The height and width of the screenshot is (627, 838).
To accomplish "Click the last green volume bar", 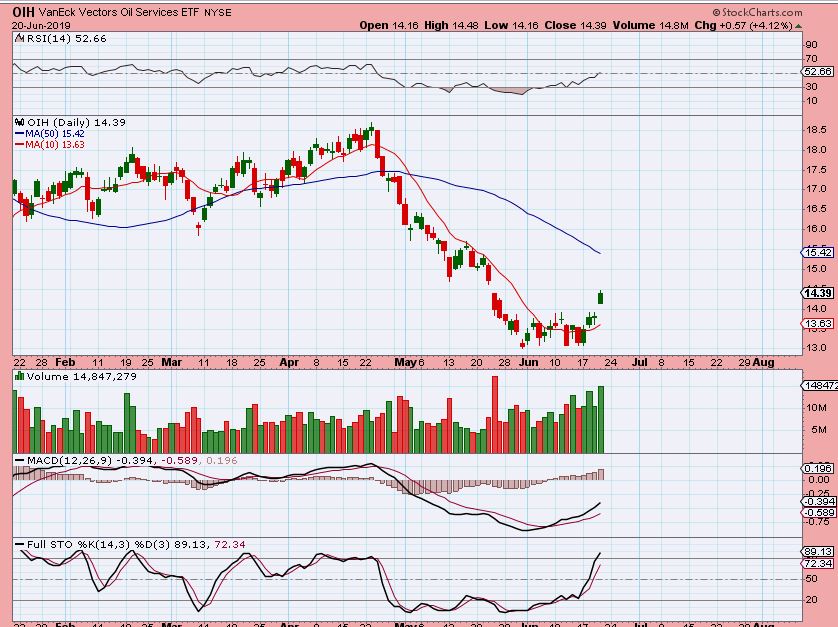I will pyautogui.click(x=601, y=420).
